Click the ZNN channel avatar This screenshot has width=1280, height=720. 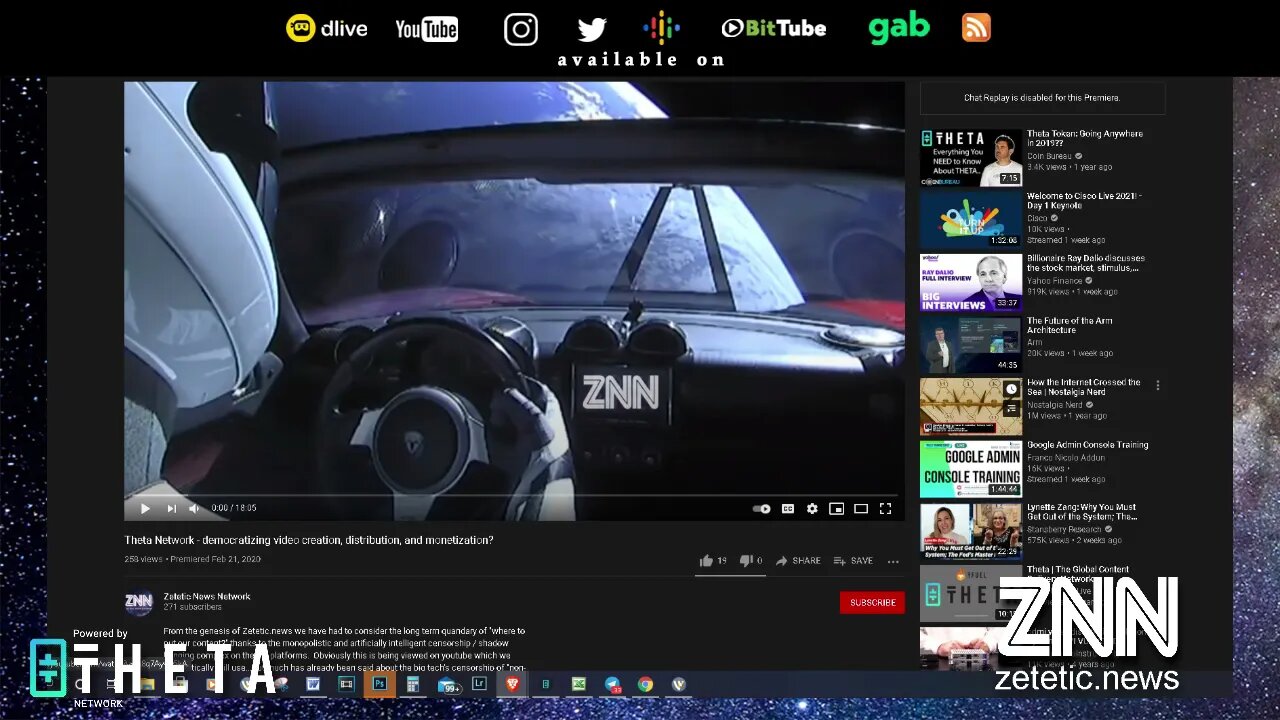(138, 603)
